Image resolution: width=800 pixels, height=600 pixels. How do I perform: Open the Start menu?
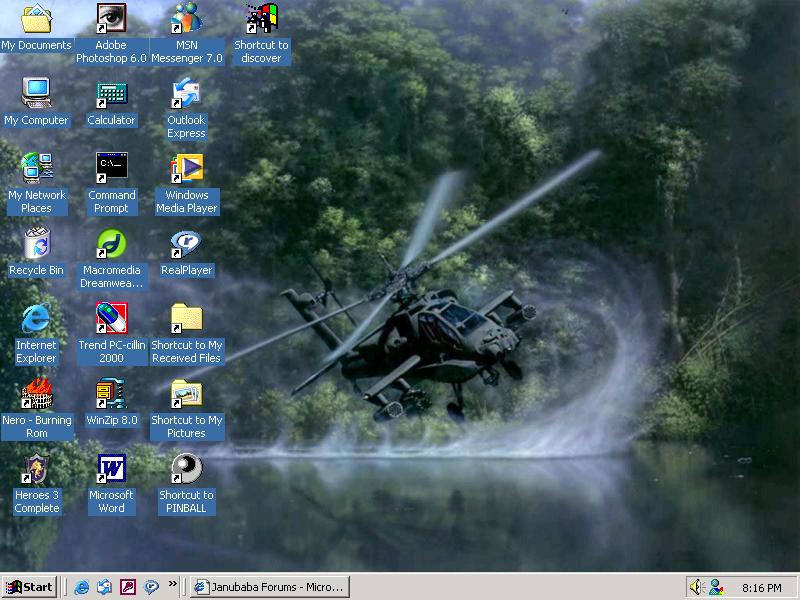(29, 587)
